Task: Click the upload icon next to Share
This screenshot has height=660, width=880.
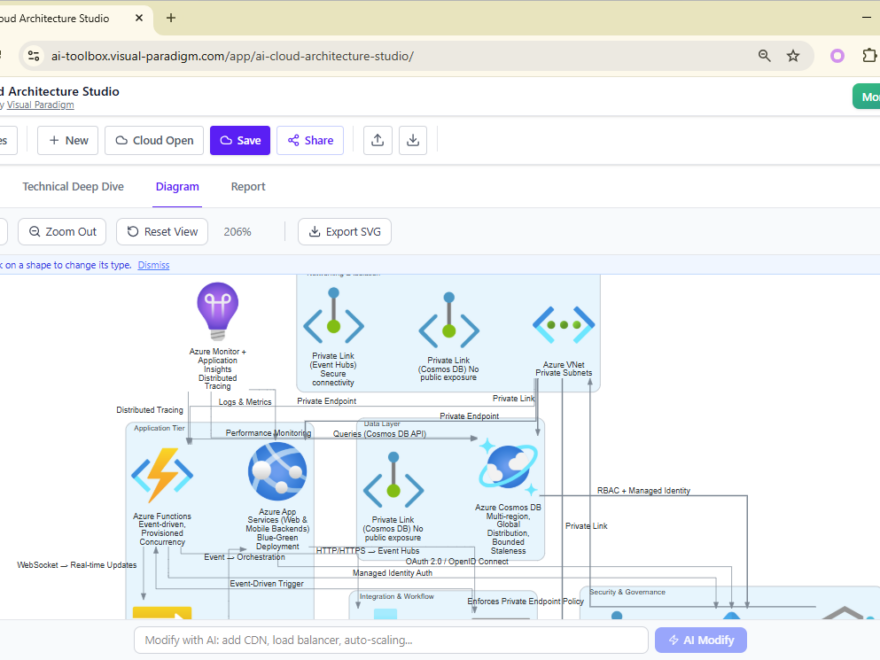Action: pyautogui.click(x=377, y=140)
